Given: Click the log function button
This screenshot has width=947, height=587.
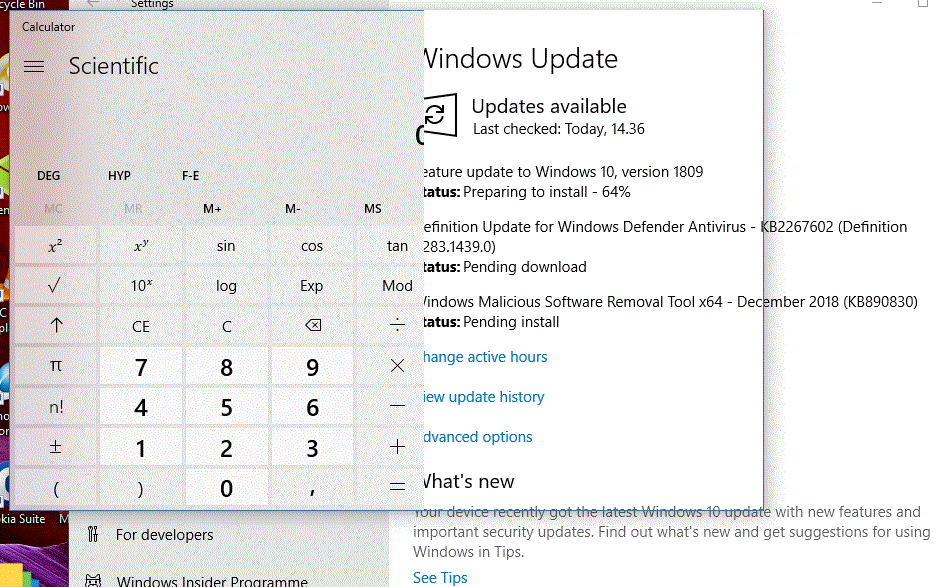Looking at the screenshot, I should (226, 286).
